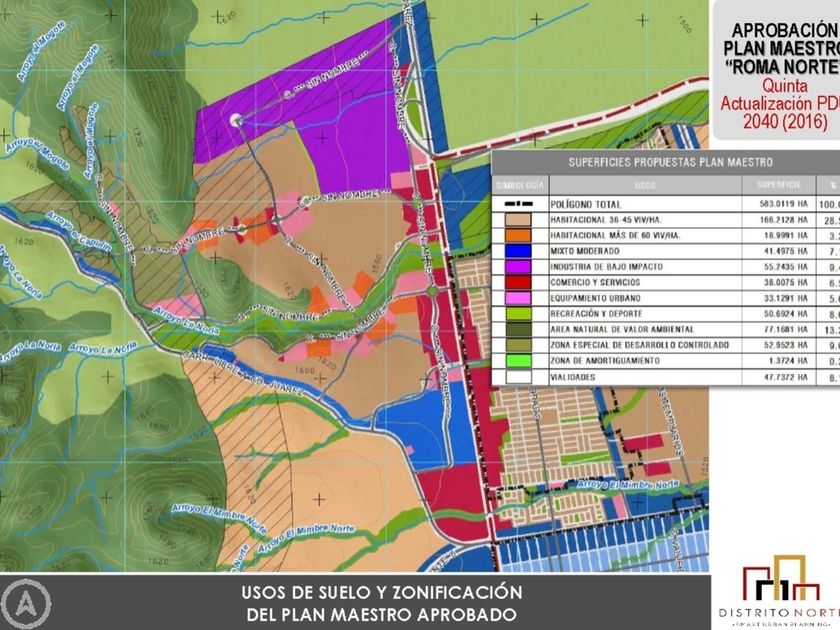Click the 'POLÍGONO TOTAL' legend label
Screen dimensions: 840x630
tap(586, 204)
